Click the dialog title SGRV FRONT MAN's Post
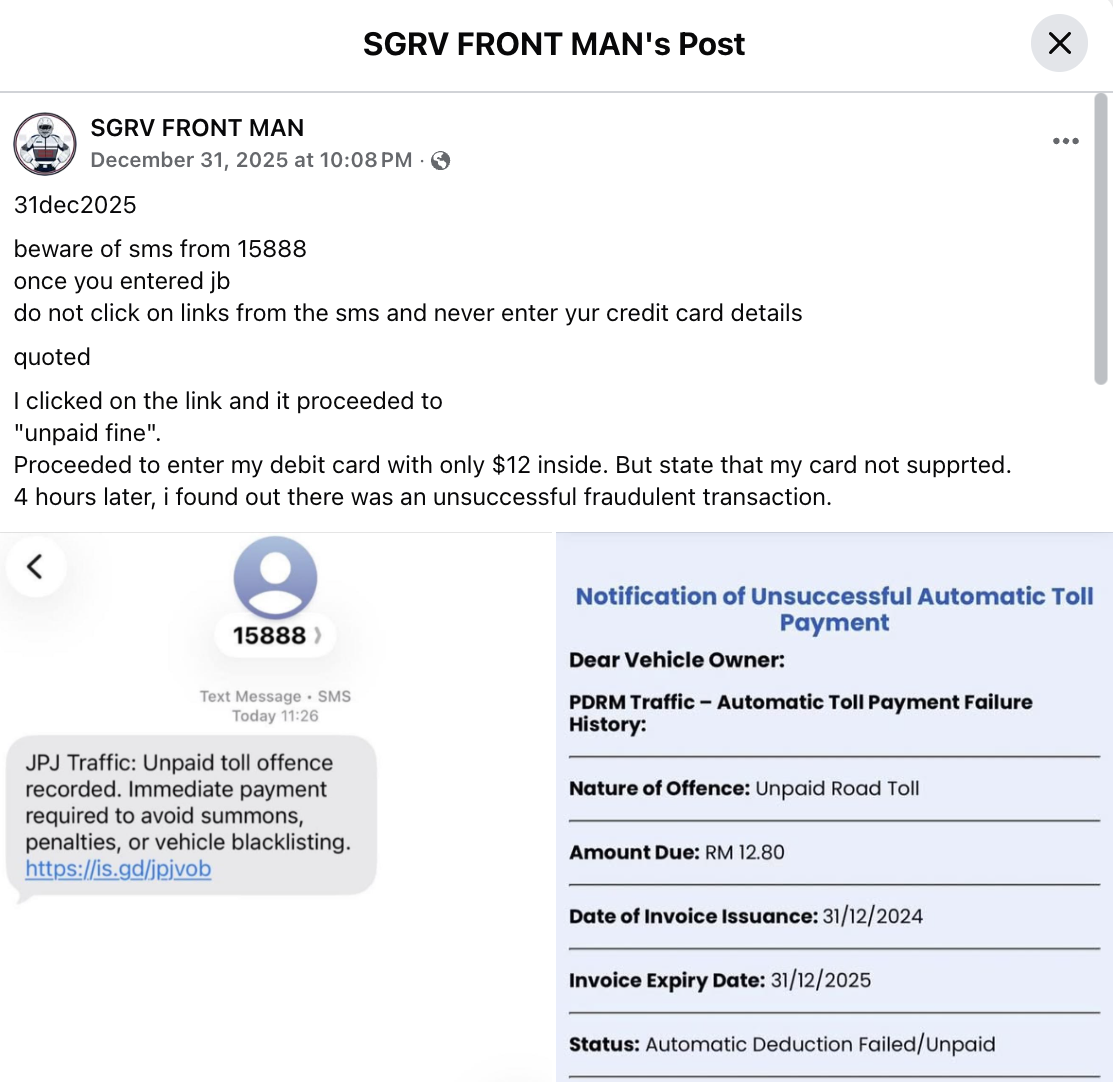This screenshot has height=1082, width=1113. click(554, 44)
